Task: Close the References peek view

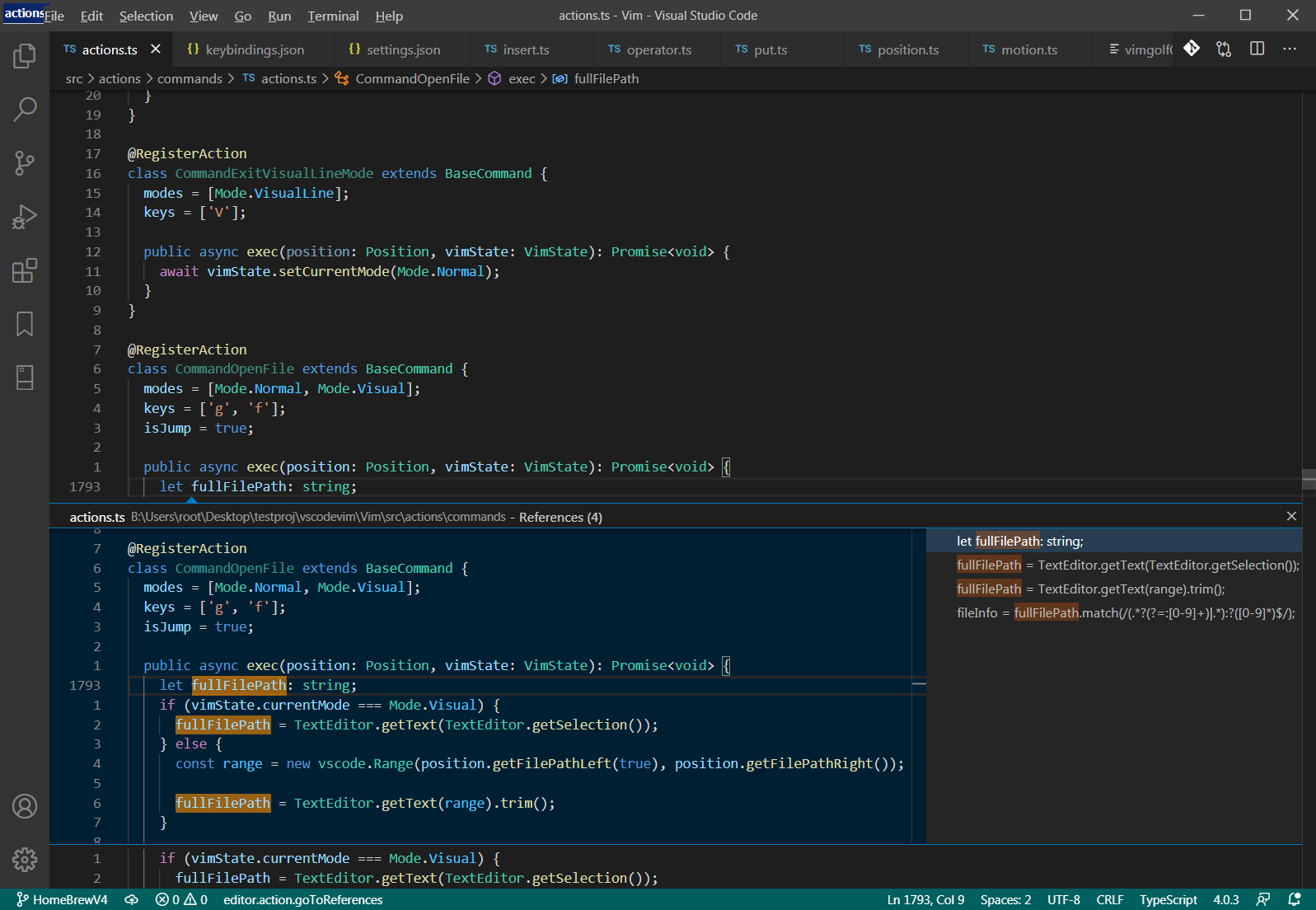Action: [1291, 516]
